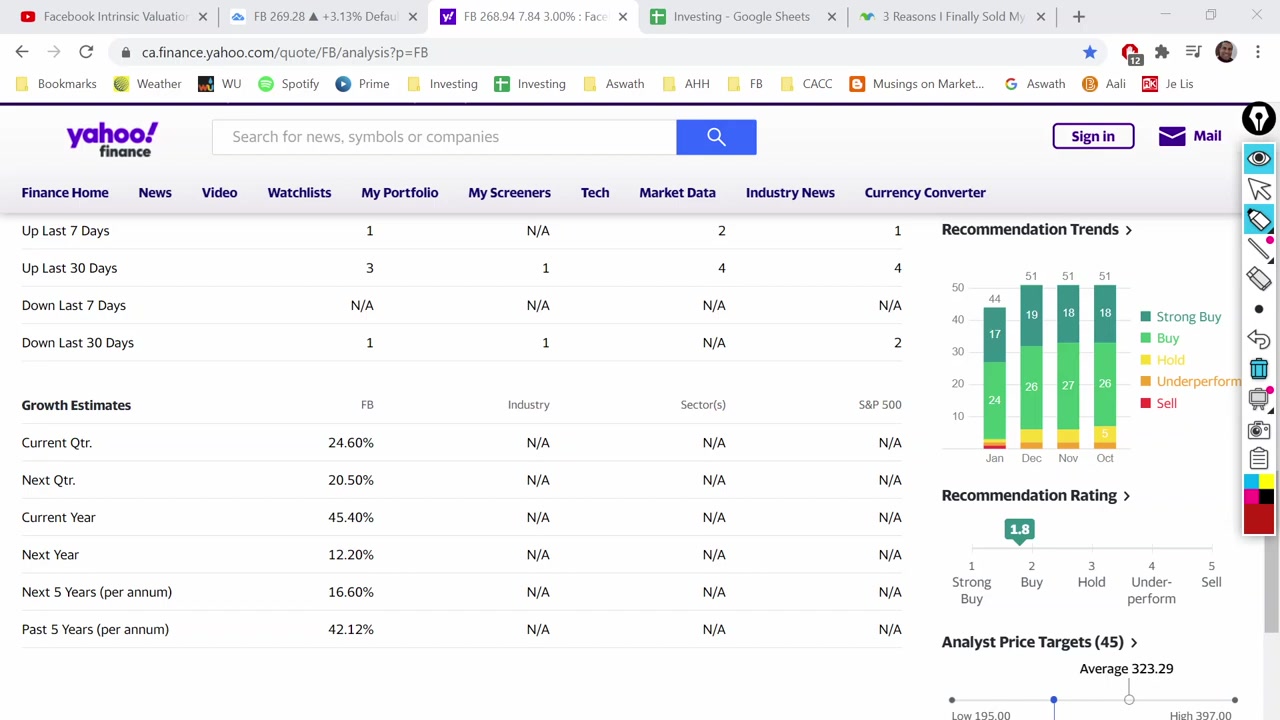Pick the cyan color swatch

point(1251,482)
